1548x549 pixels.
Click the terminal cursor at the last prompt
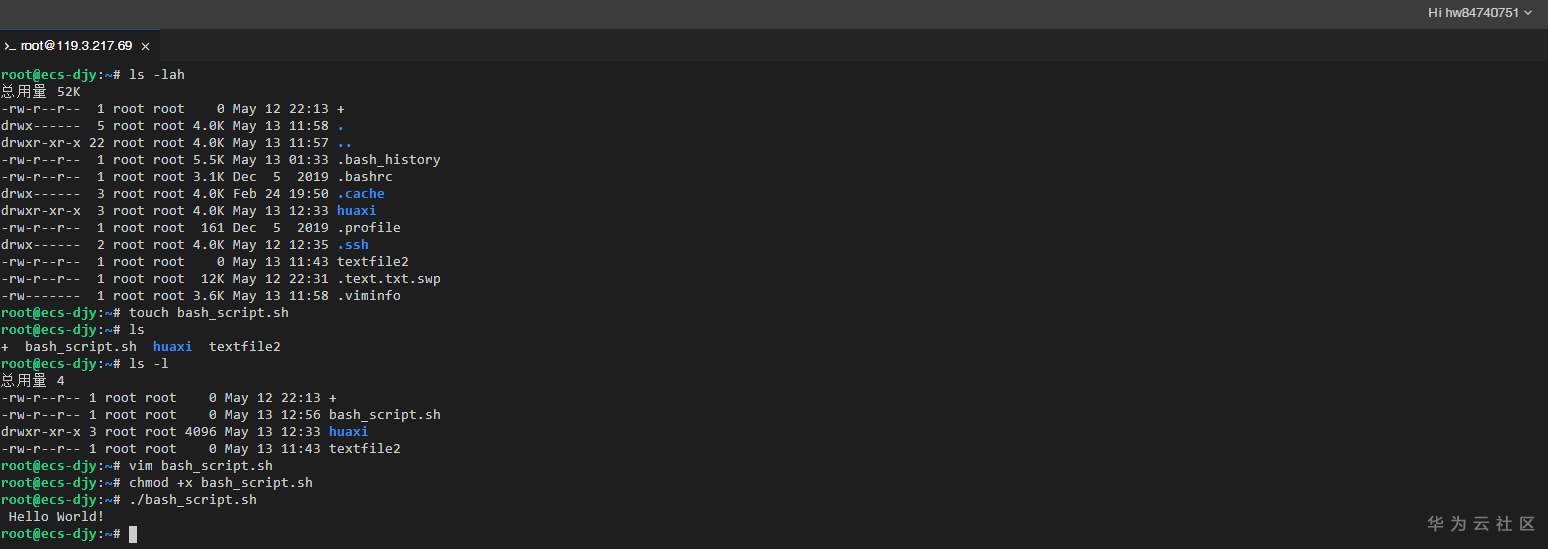coord(133,534)
